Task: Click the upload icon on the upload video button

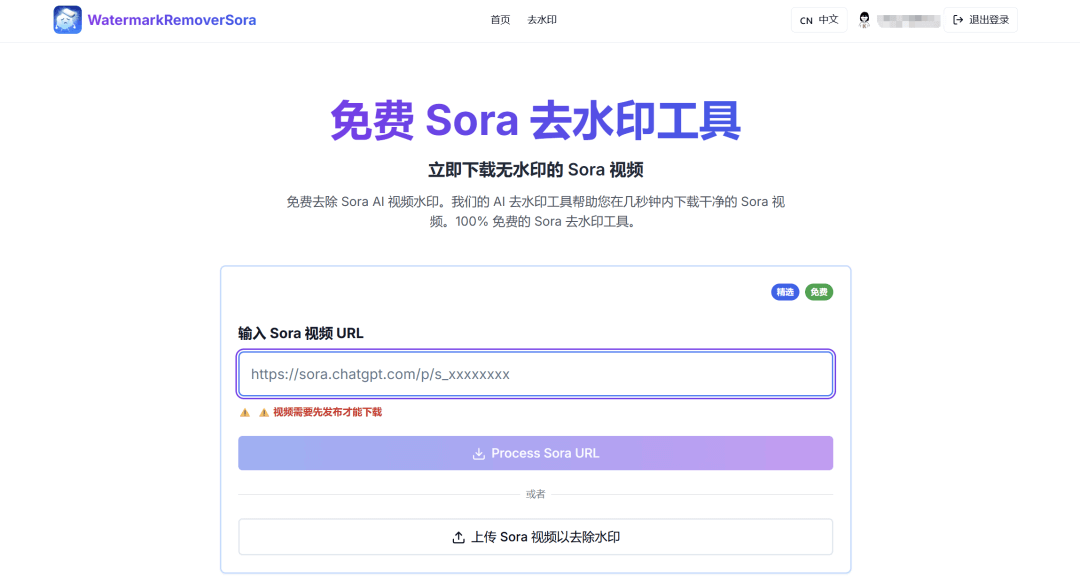Action: point(456,536)
